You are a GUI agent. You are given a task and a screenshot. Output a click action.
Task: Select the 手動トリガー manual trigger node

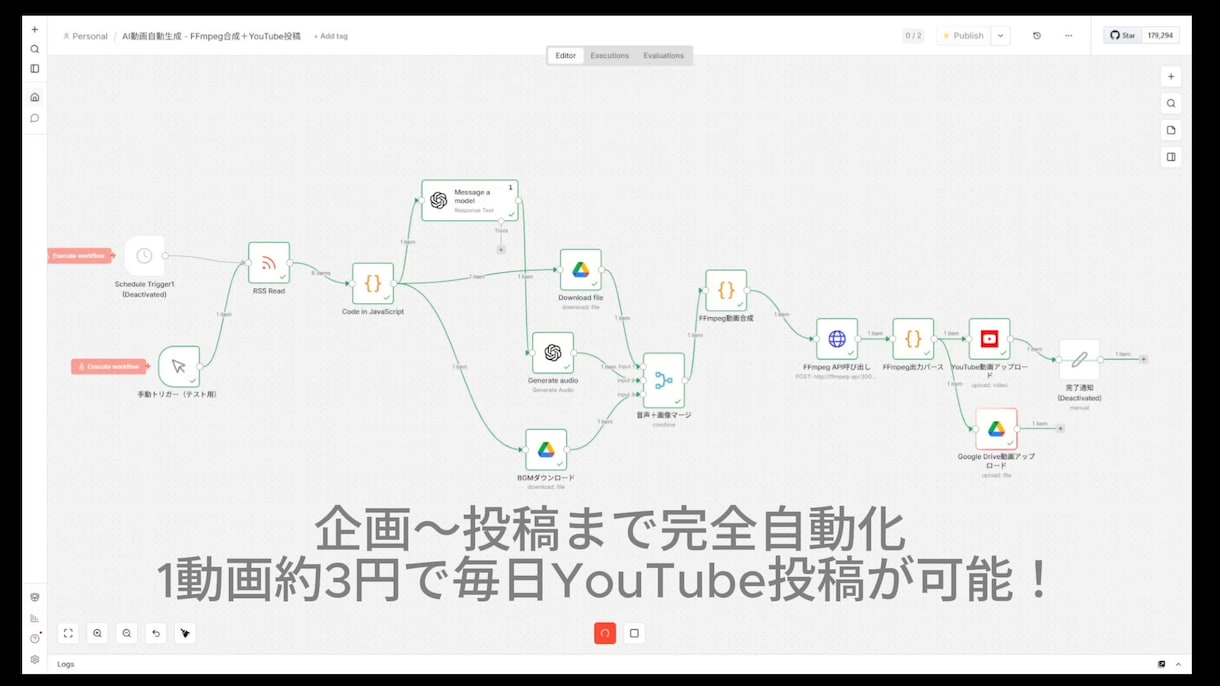[x=179, y=367]
